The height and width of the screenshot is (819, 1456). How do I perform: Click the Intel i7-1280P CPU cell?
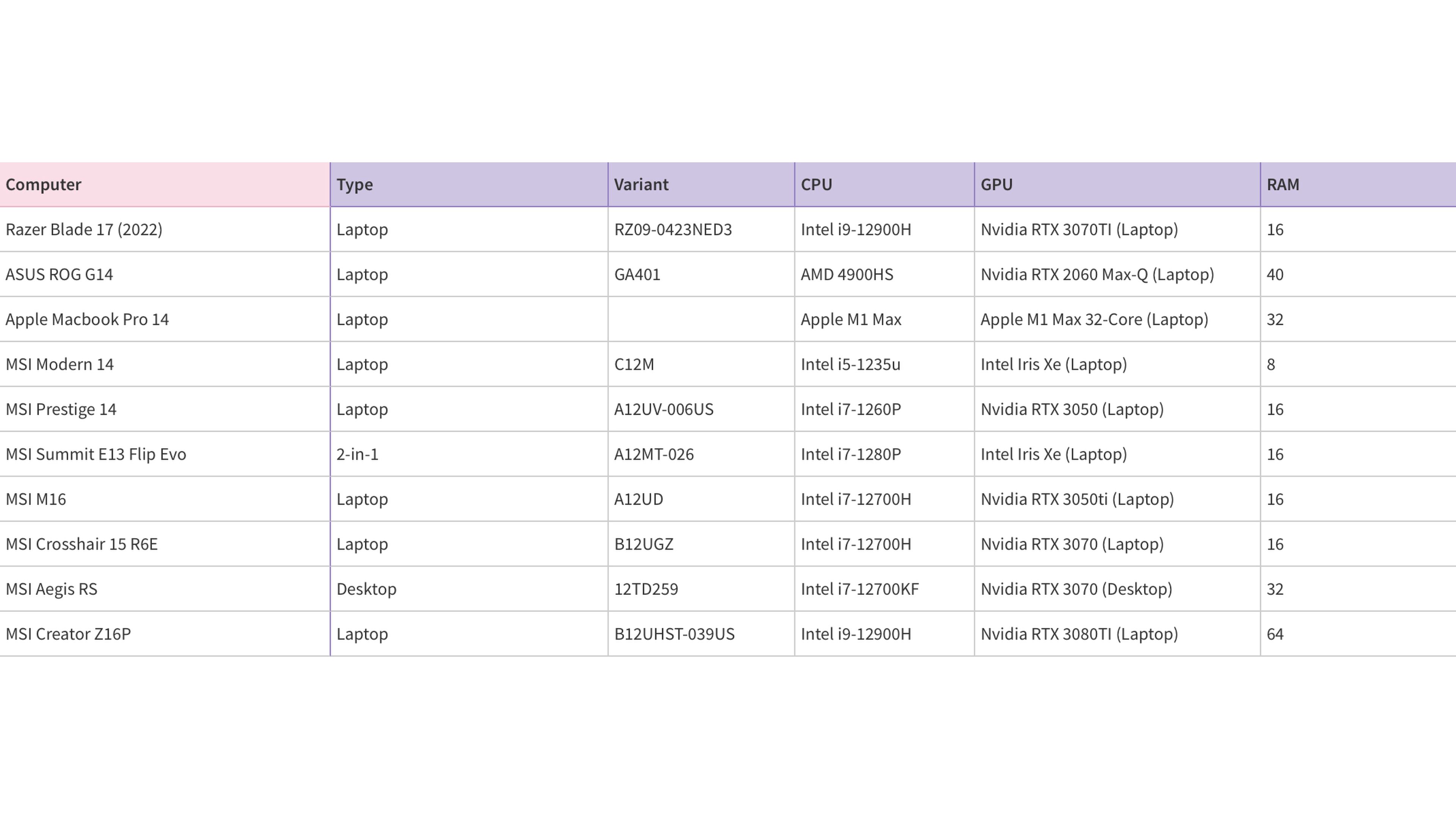click(x=885, y=454)
